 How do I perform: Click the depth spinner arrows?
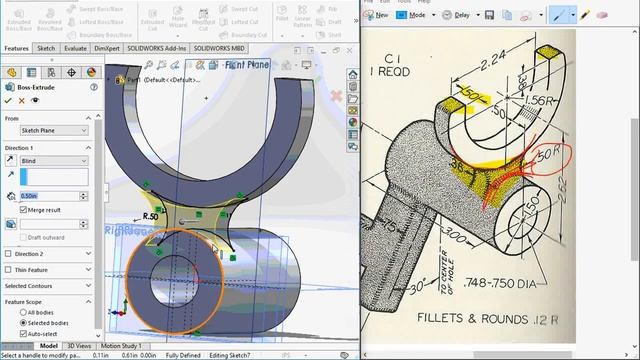click(x=84, y=196)
